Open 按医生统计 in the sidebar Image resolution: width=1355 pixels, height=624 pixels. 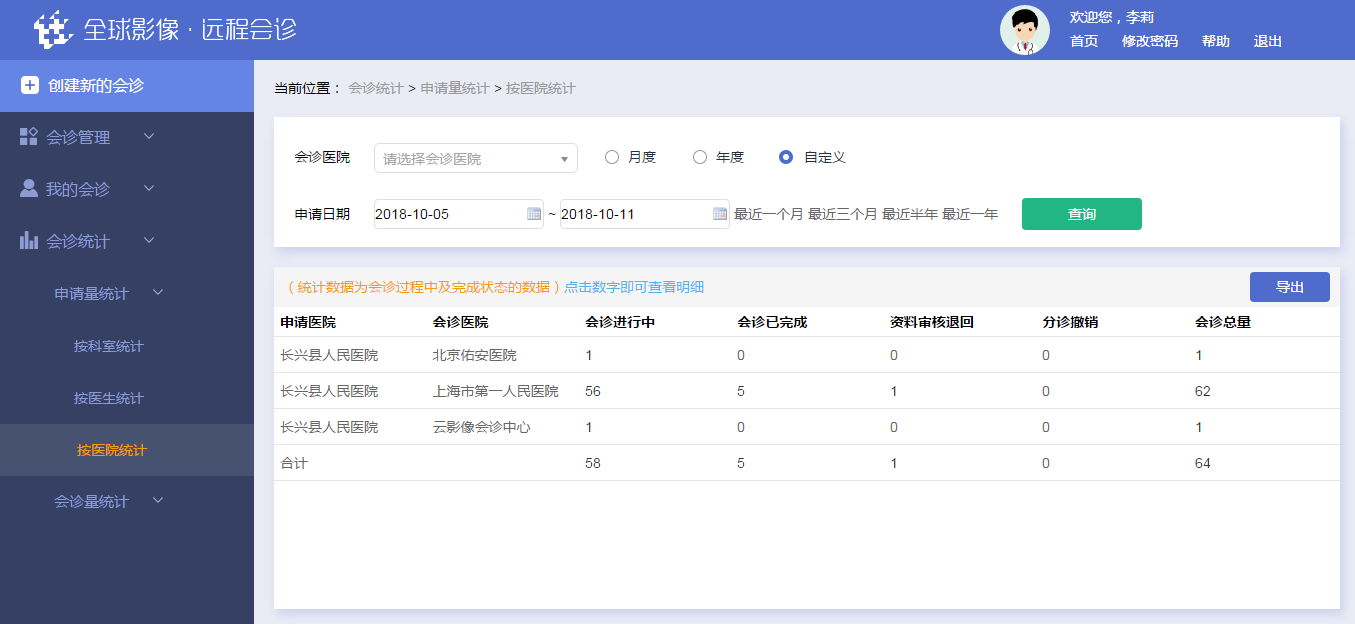coord(108,398)
